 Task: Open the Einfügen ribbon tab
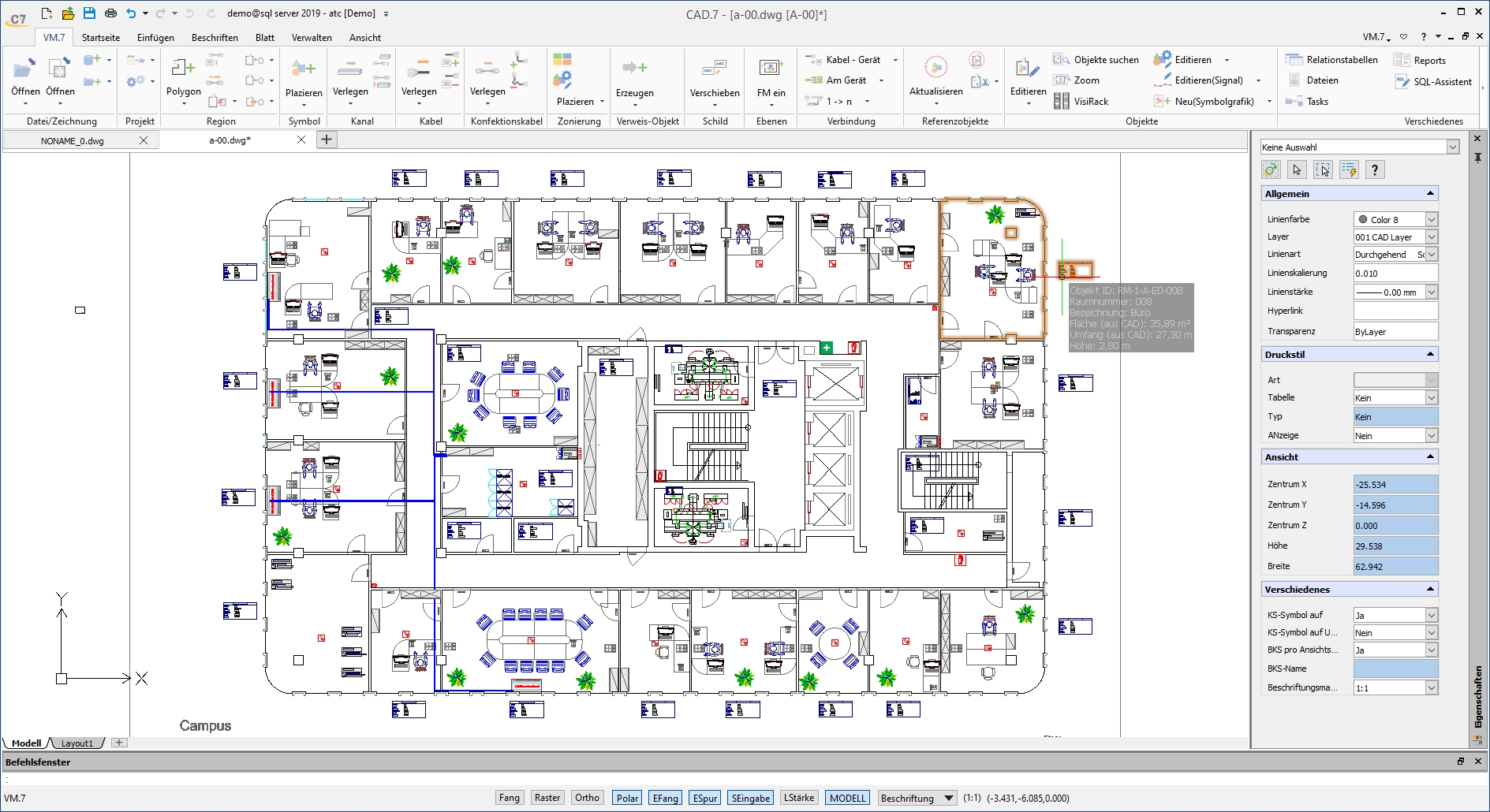[x=155, y=38]
